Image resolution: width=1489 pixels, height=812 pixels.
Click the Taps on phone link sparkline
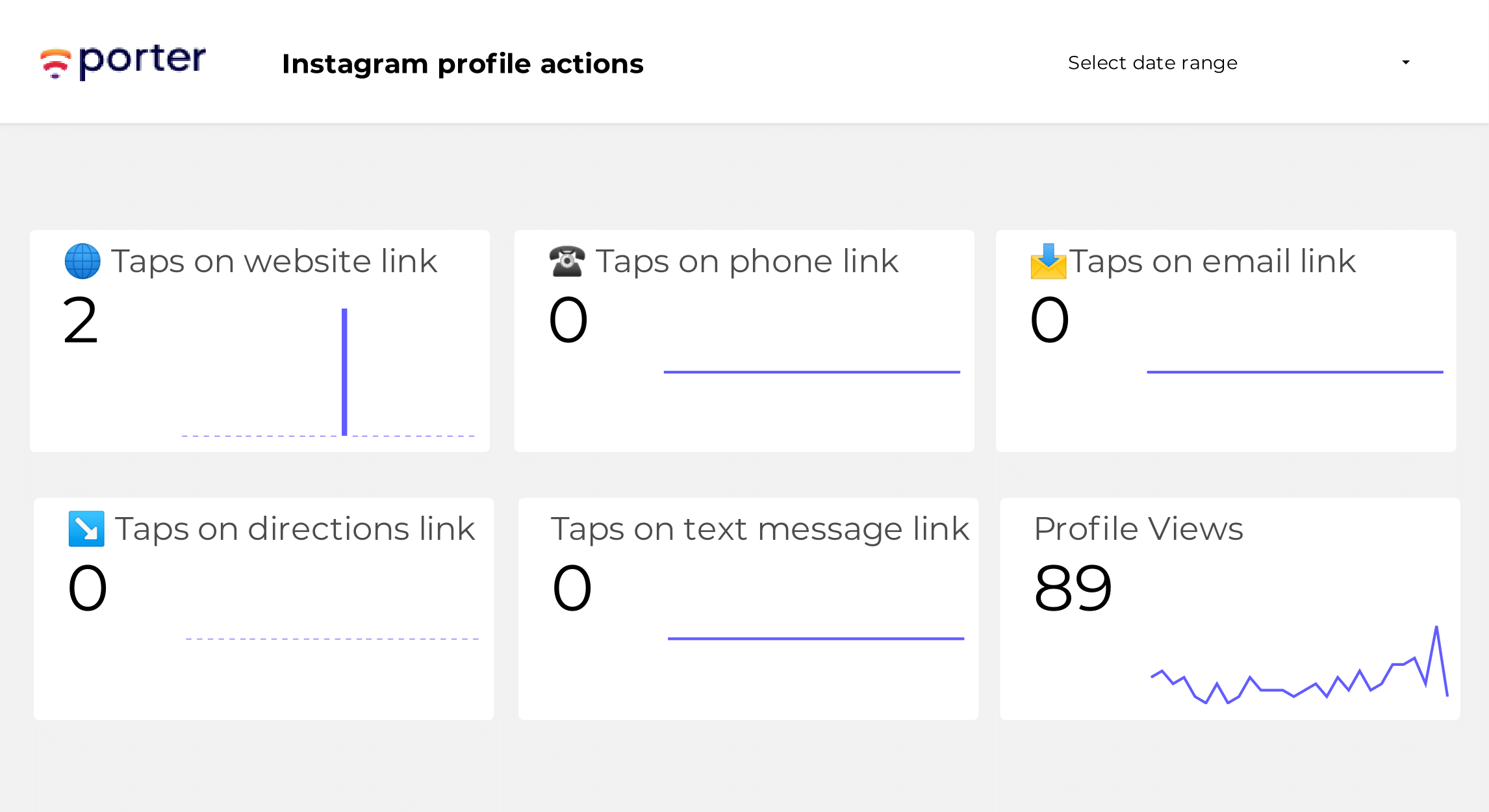pos(811,372)
